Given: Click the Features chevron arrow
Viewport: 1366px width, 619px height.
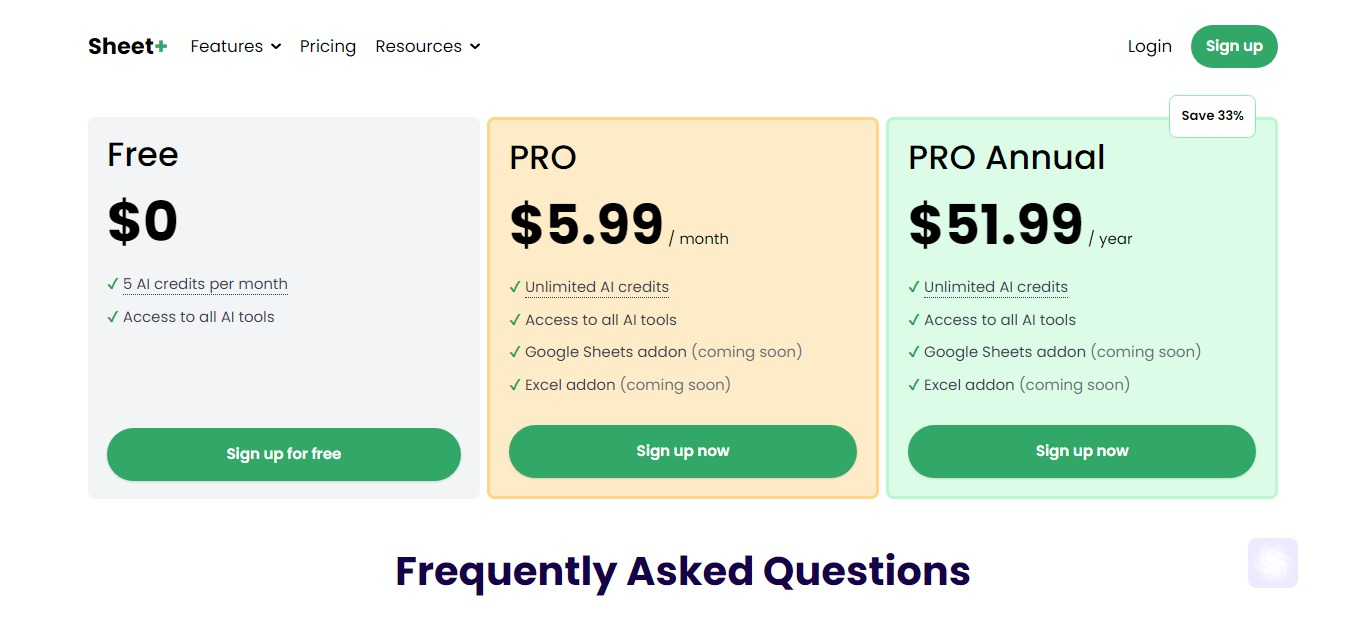Looking at the screenshot, I should [276, 47].
